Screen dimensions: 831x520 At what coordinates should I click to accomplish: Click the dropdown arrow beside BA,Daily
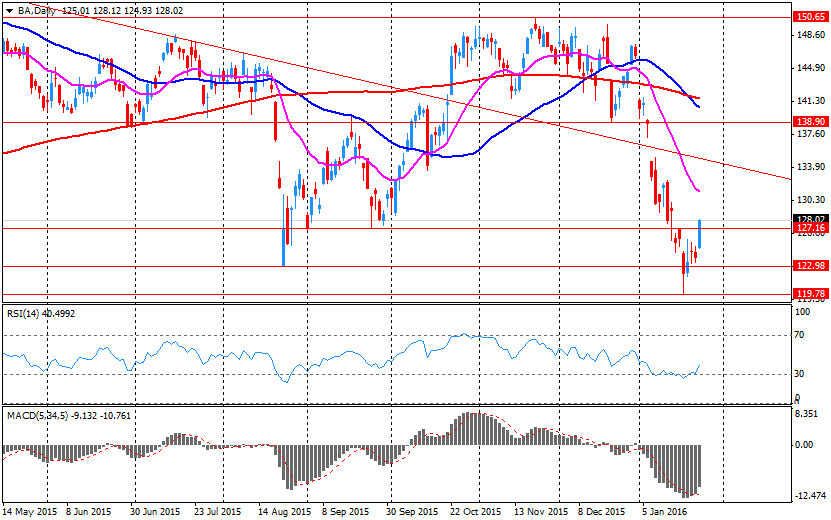pos(8,9)
